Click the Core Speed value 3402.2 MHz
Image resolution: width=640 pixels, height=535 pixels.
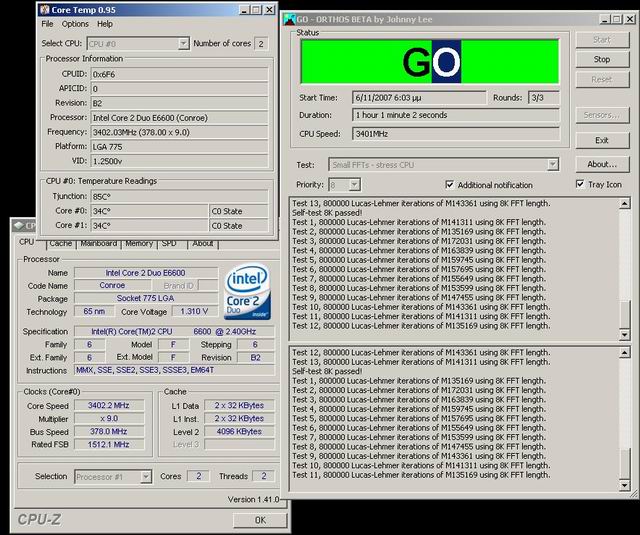click(x=109, y=406)
